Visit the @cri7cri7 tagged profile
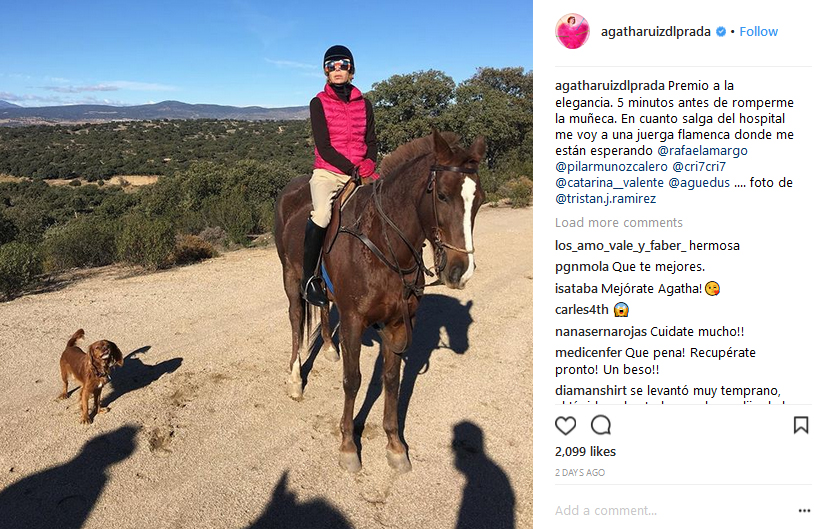 click(699, 167)
